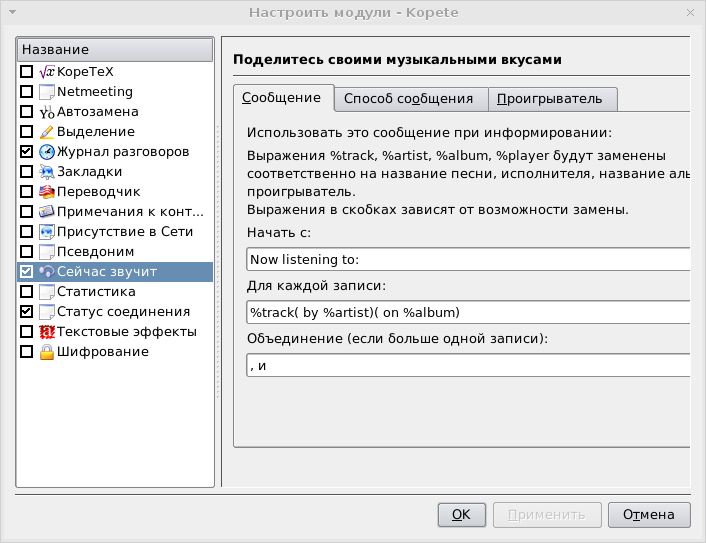This screenshot has height=543, width=706.
Task: Click the Закладки plugin icon
Action: coord(47,172)
